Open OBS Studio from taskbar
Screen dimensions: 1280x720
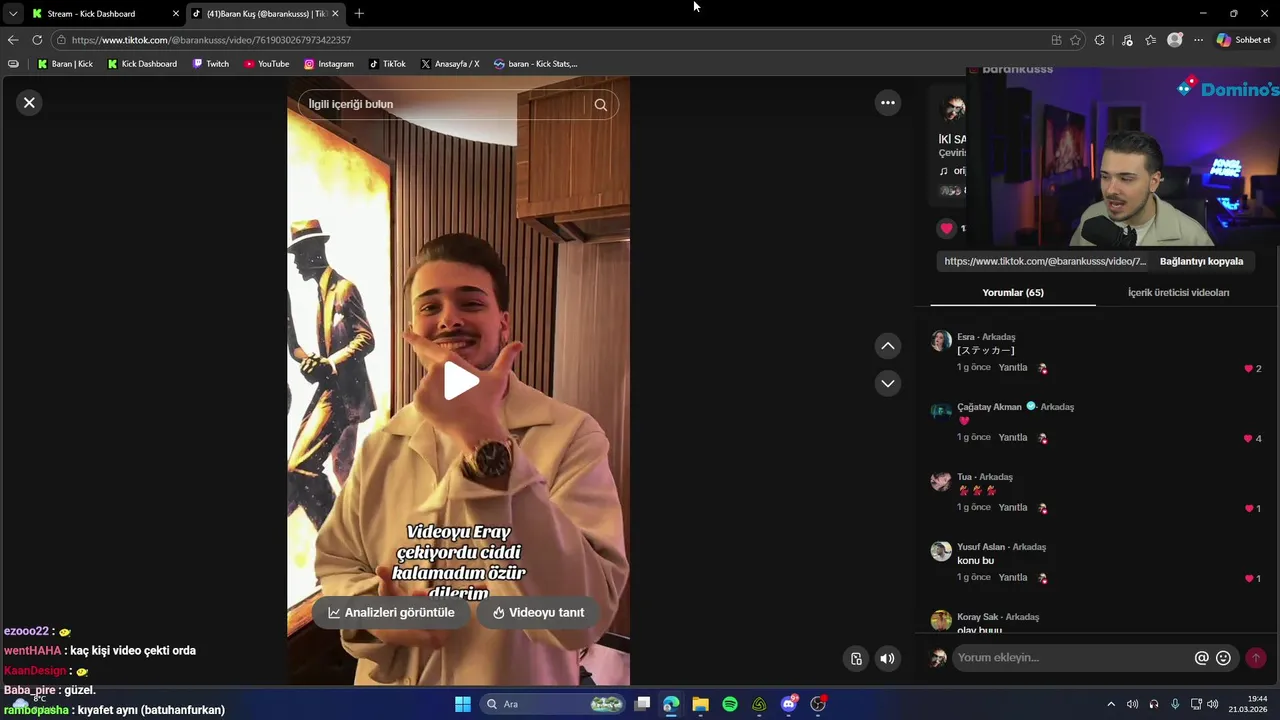click(x=818, y=704)
